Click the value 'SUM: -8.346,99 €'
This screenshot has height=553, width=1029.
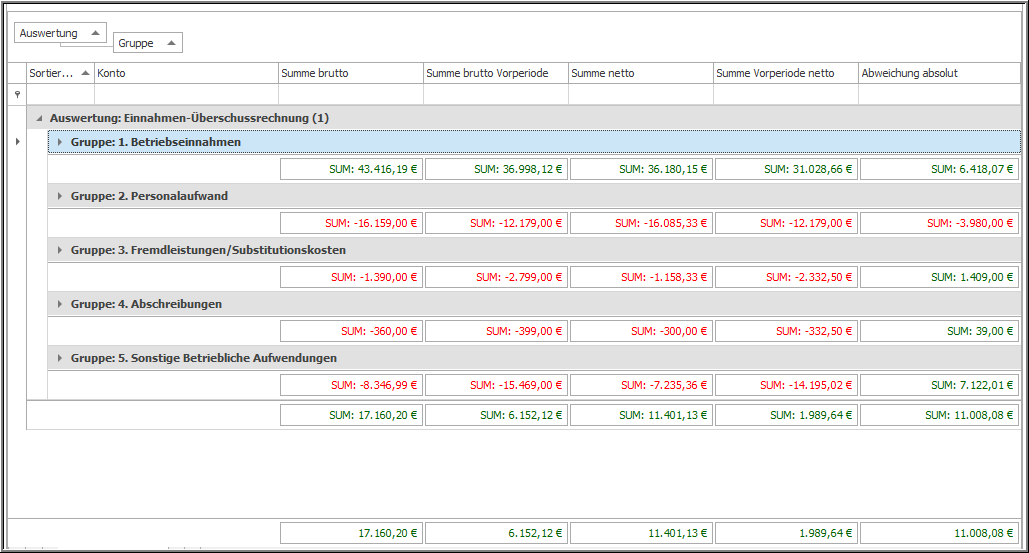click(374, 385)
